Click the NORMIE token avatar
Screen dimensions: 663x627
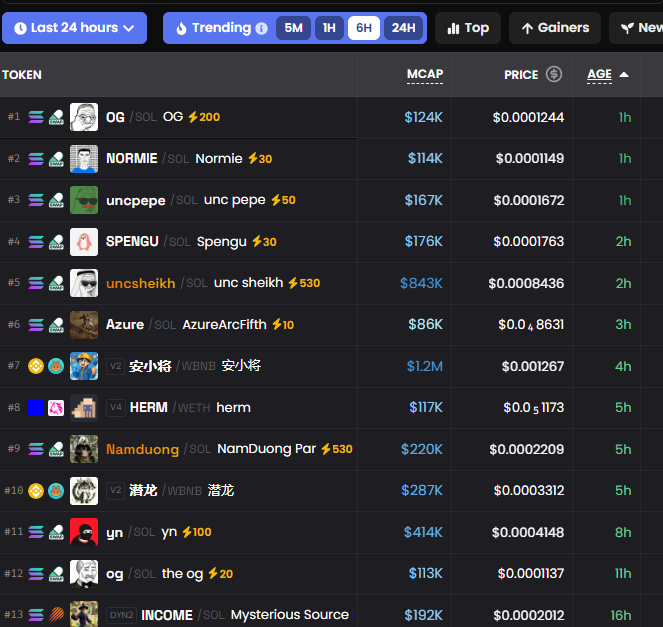(x=84, y=159)
